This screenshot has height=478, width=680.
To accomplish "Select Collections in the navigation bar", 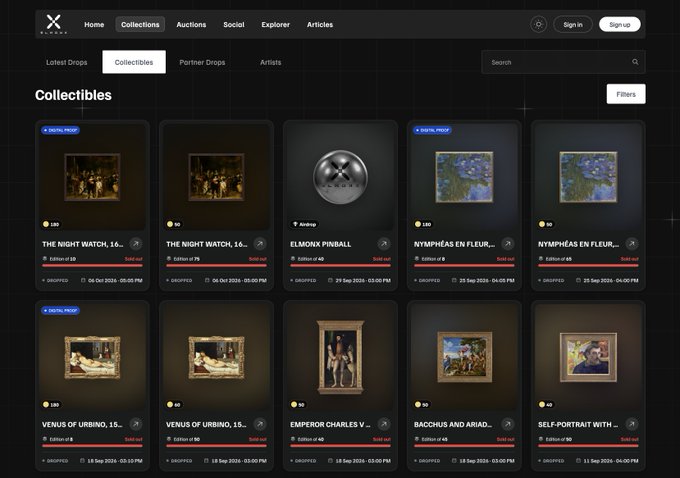I will 140,25.
